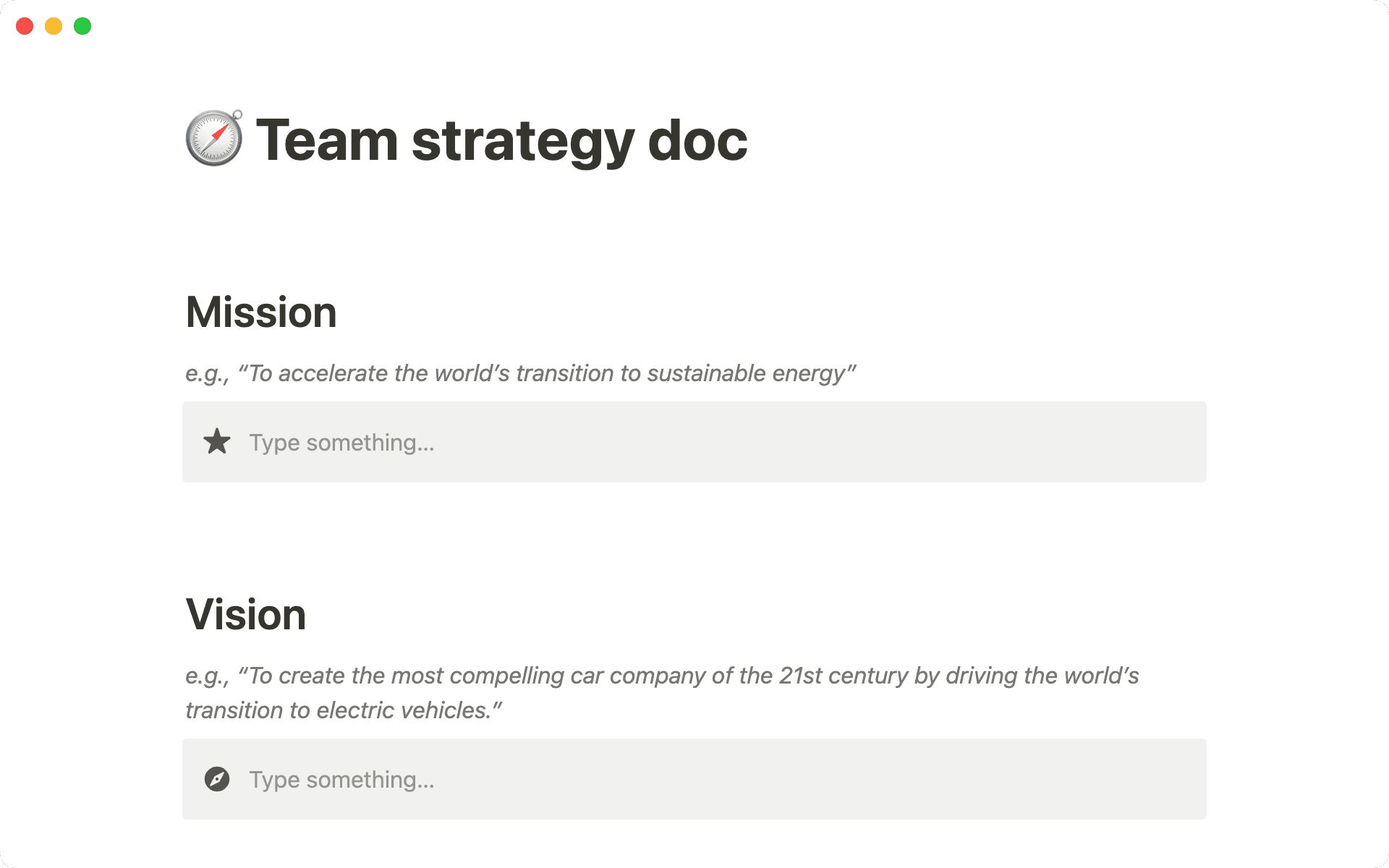
Task: Click the green zoom button in the title bar
Action: click(x=82, y=25)
